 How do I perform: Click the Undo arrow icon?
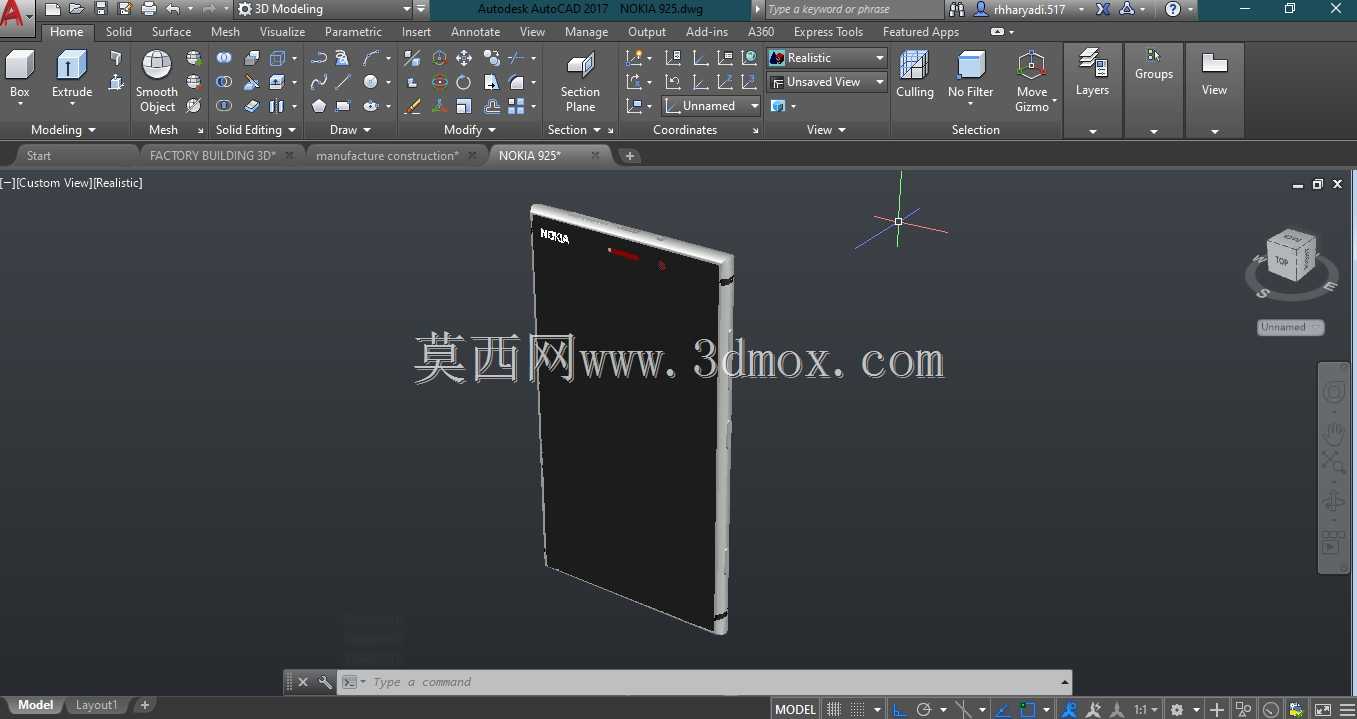pyautogui.click(x=173, y=9)
